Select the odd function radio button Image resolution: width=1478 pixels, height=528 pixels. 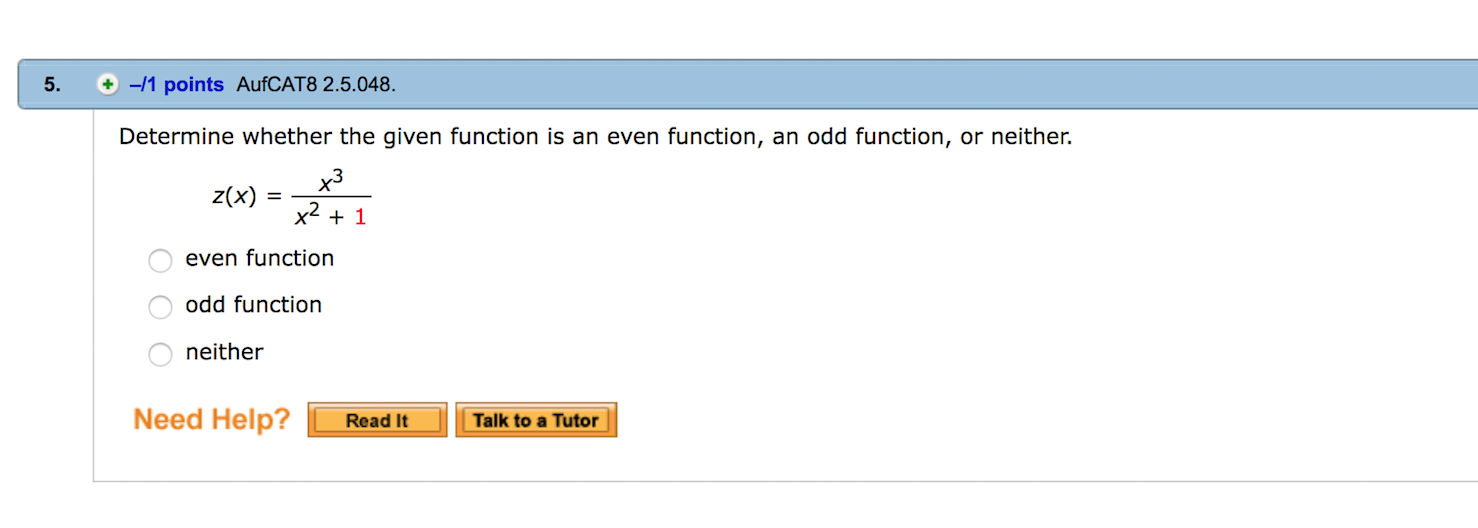coord(160,307)
